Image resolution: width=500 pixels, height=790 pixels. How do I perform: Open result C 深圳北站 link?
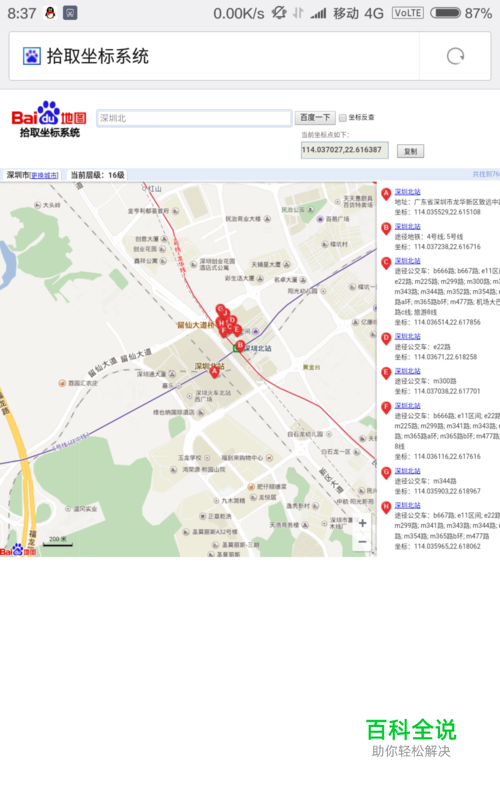coord(407,261)
